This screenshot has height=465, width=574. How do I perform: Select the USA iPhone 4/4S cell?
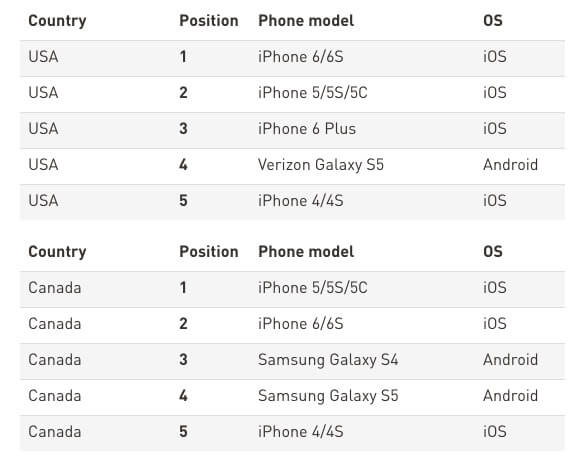pos(301,201)
